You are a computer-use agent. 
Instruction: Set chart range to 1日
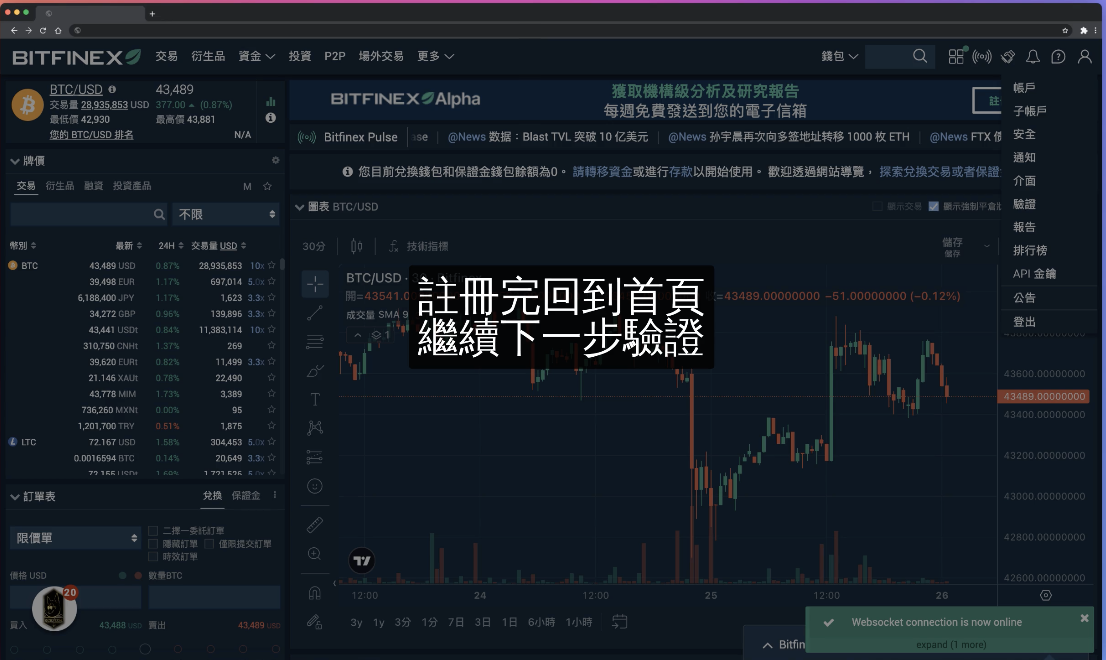tap(509, 622)
